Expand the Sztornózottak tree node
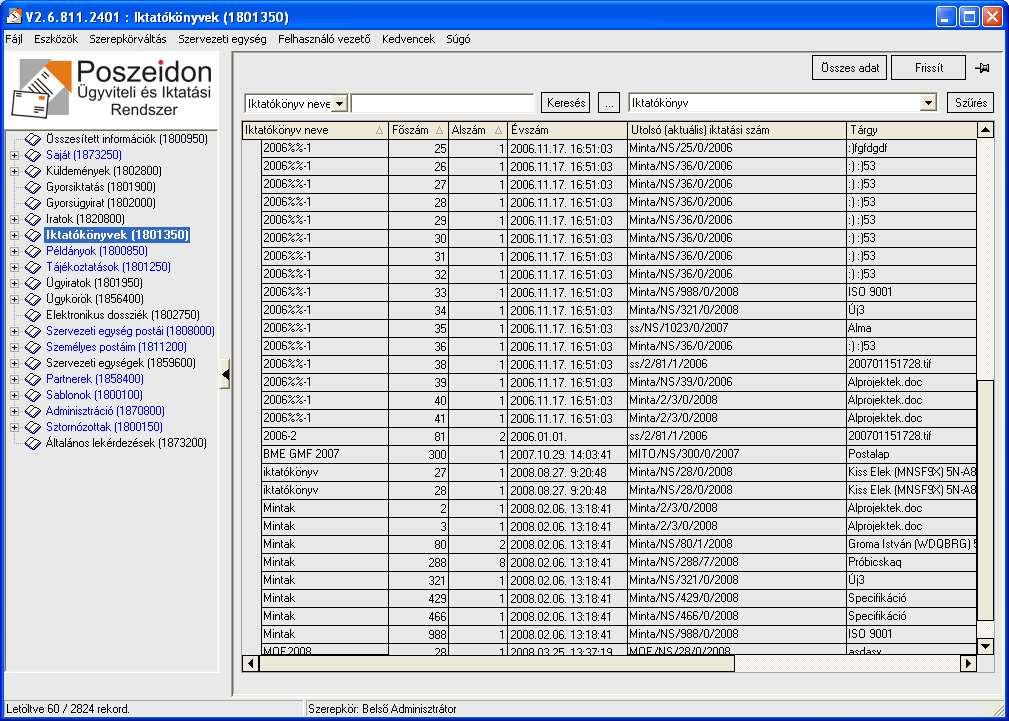The width and height of the screenshot is (1009, 721). [x=15, y=427]
